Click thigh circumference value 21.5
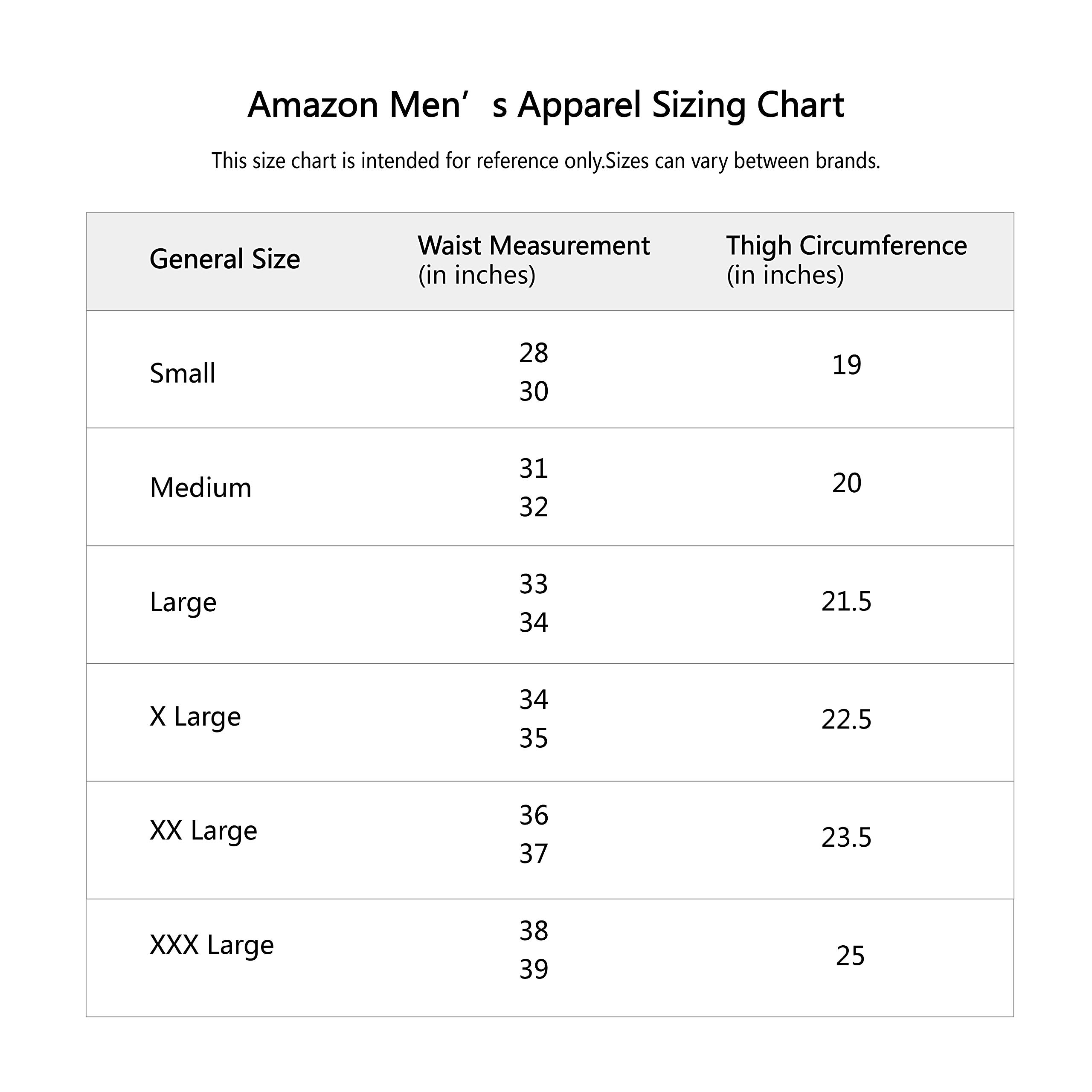The width and height of the screenshot is (1092, 1092). (846, 601)
